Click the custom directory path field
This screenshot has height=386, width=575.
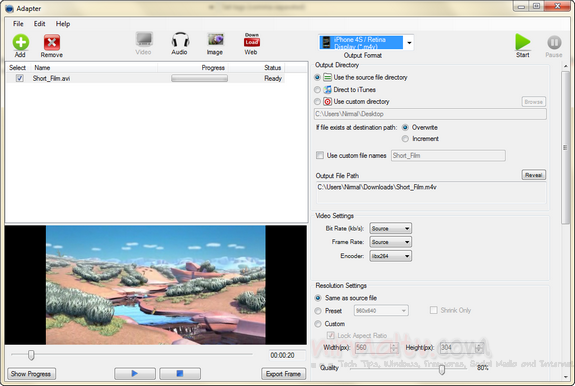click(431, 114)
